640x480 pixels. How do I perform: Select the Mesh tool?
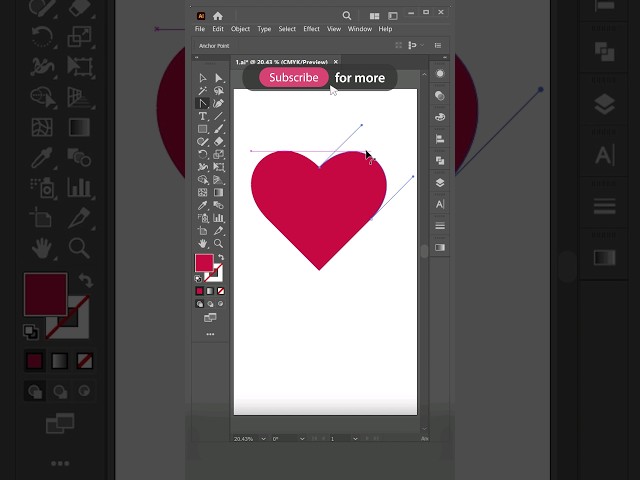(202, 192)
